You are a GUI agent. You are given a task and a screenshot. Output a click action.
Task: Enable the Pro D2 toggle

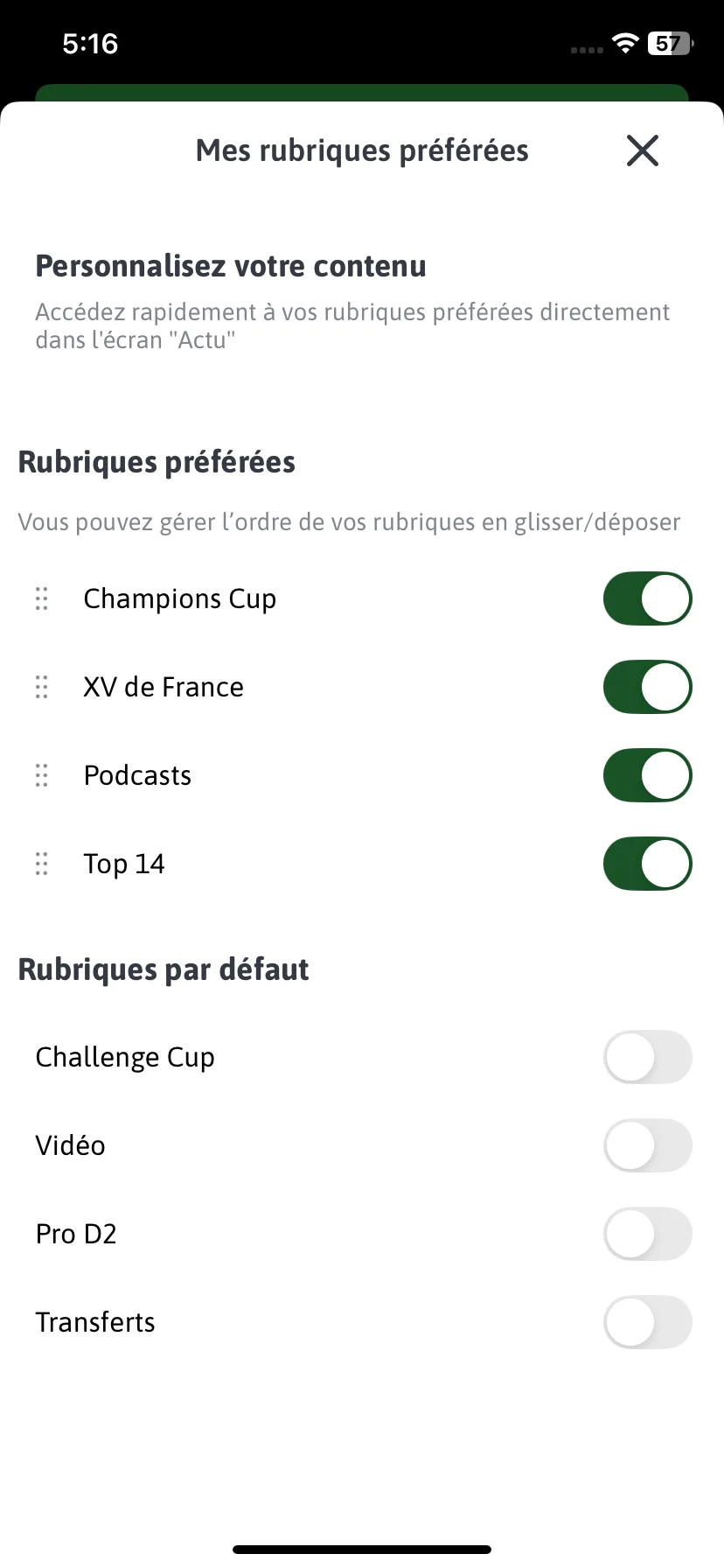click(648, 1234)
